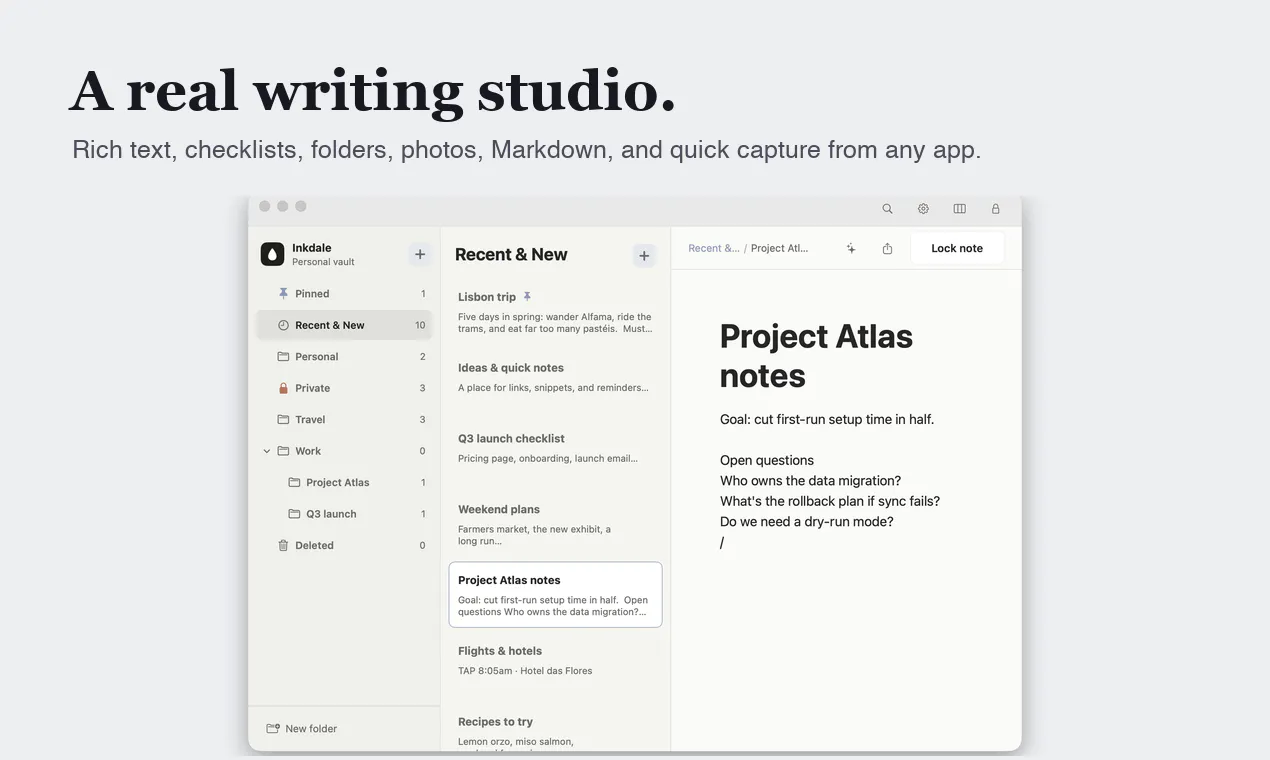Click the New folder button label
The width and height of the screenshot is (1270, 760).
click(311, 729)
